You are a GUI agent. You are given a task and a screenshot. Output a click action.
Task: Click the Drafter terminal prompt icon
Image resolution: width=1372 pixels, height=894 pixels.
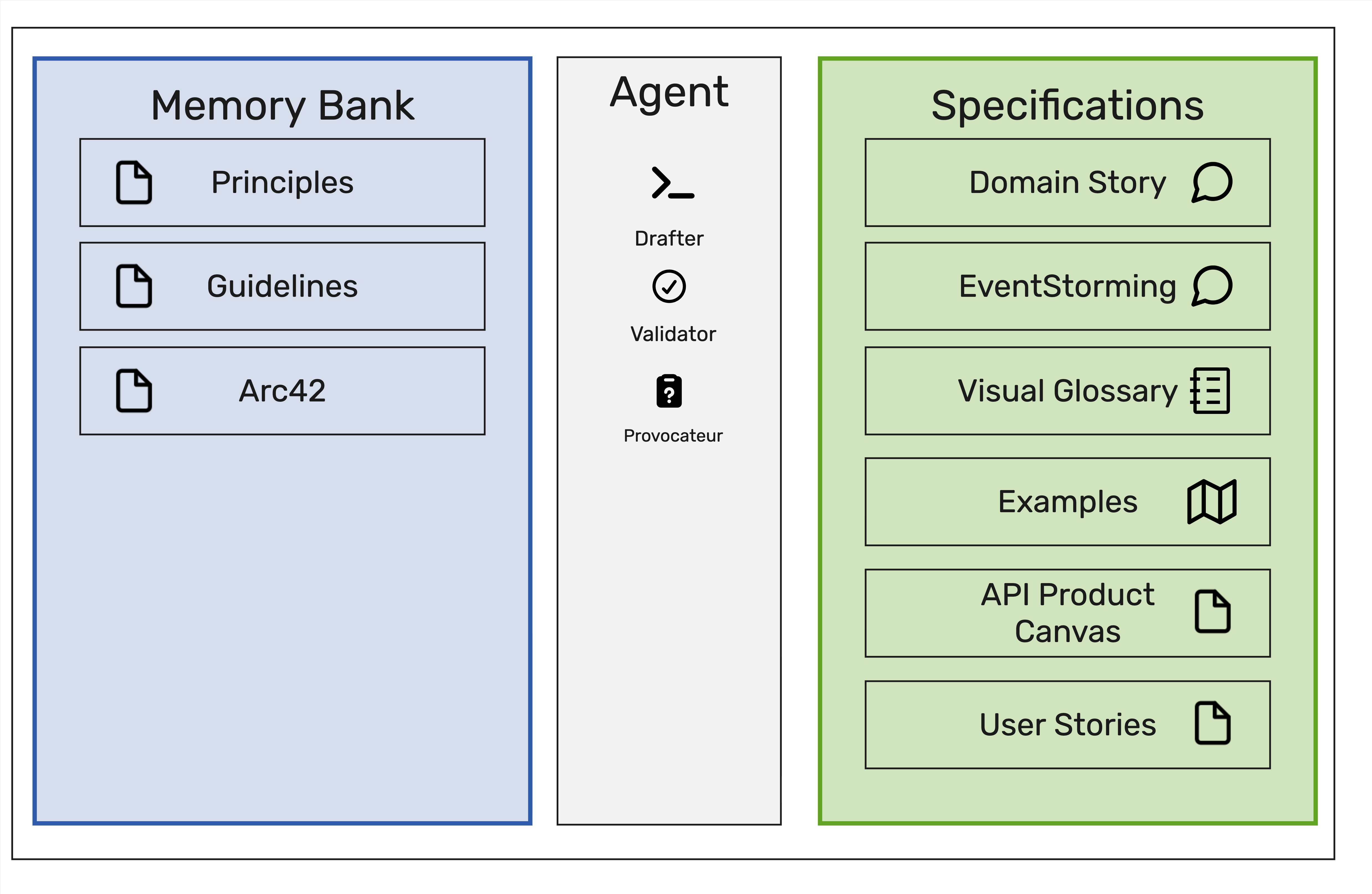coord(673,183)
